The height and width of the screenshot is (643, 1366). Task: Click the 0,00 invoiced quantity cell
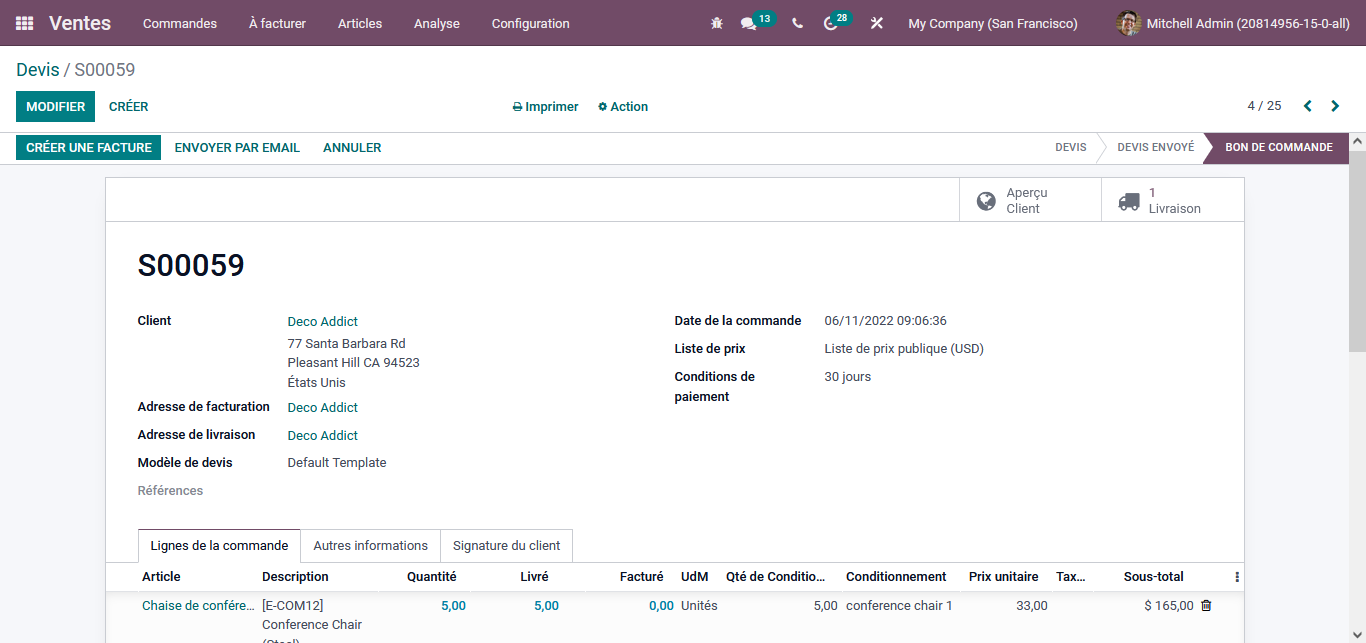[661, 606]
